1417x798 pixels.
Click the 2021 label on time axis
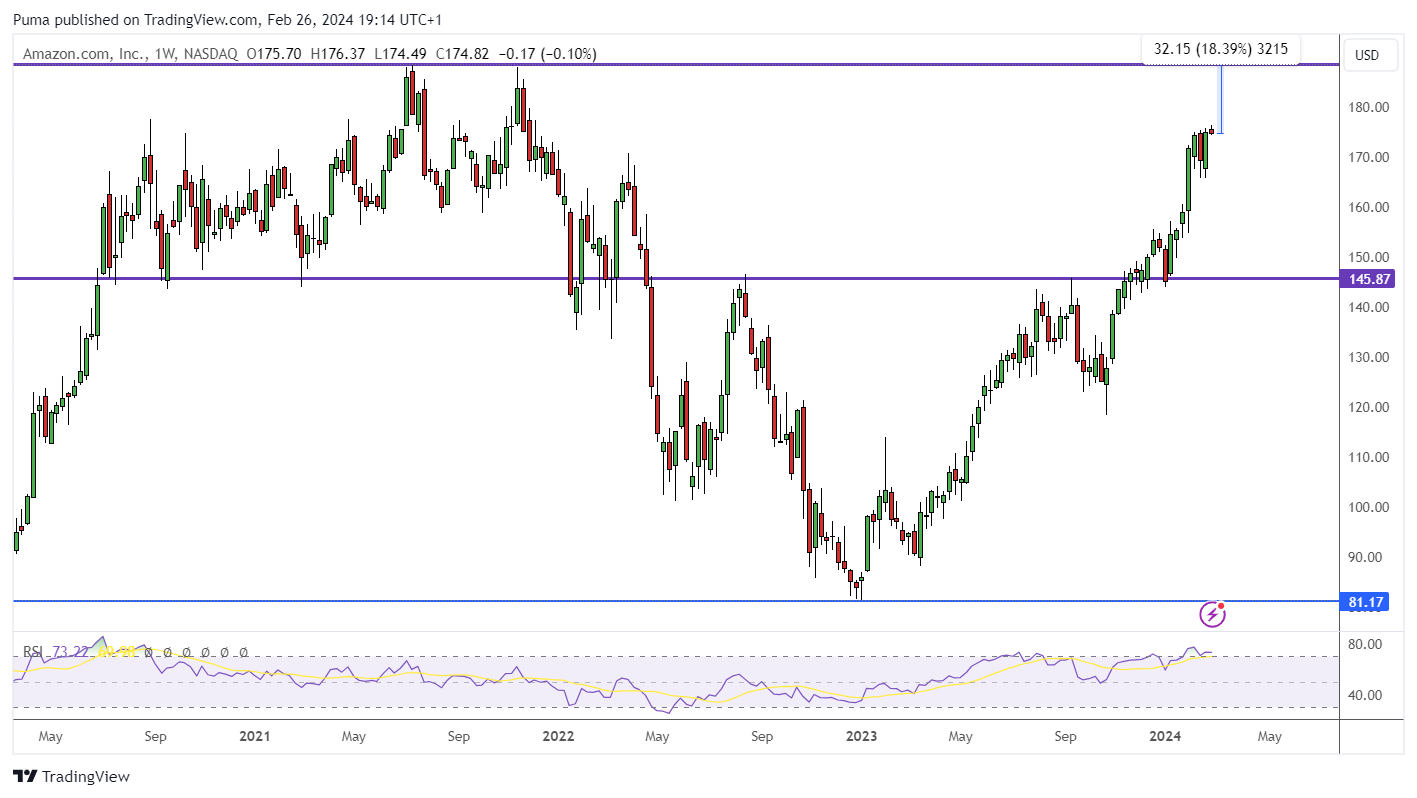click(254, 737)
